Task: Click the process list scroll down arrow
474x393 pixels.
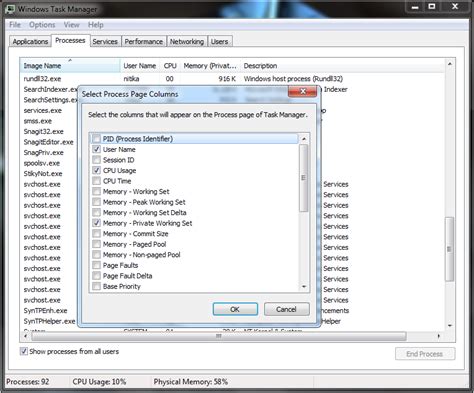Action: [x=450, y=326]
